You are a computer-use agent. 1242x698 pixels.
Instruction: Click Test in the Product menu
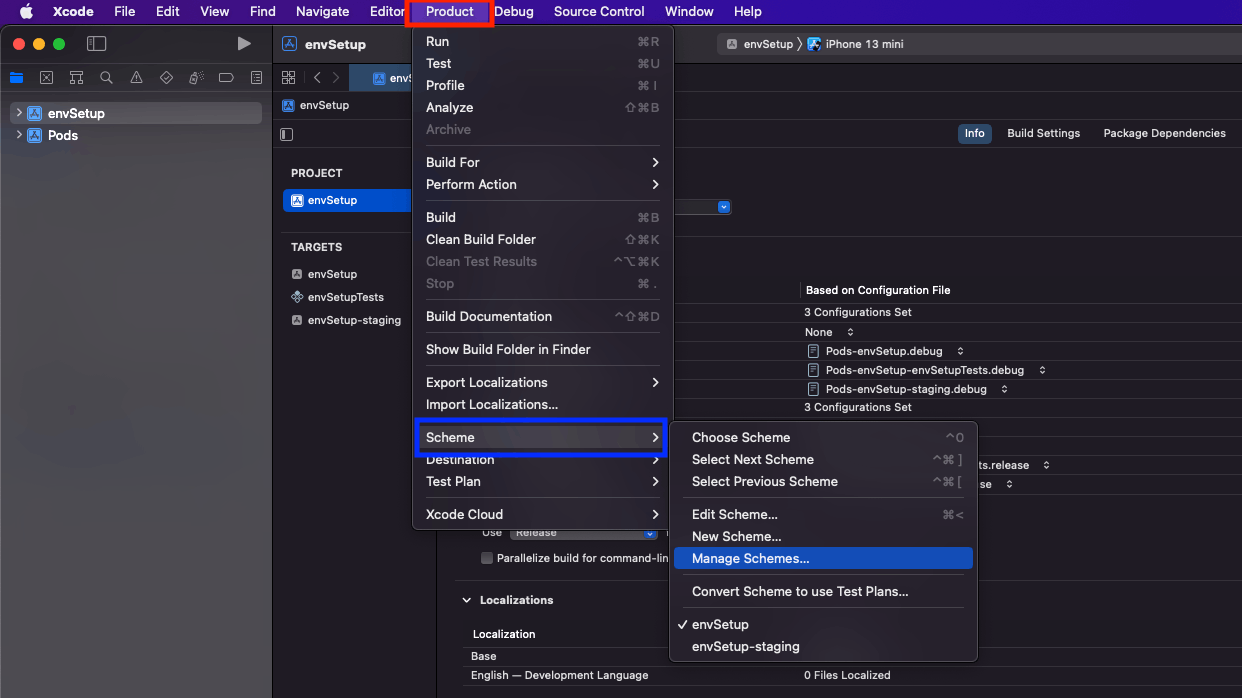pyautogui.click(x=543, y=63)
